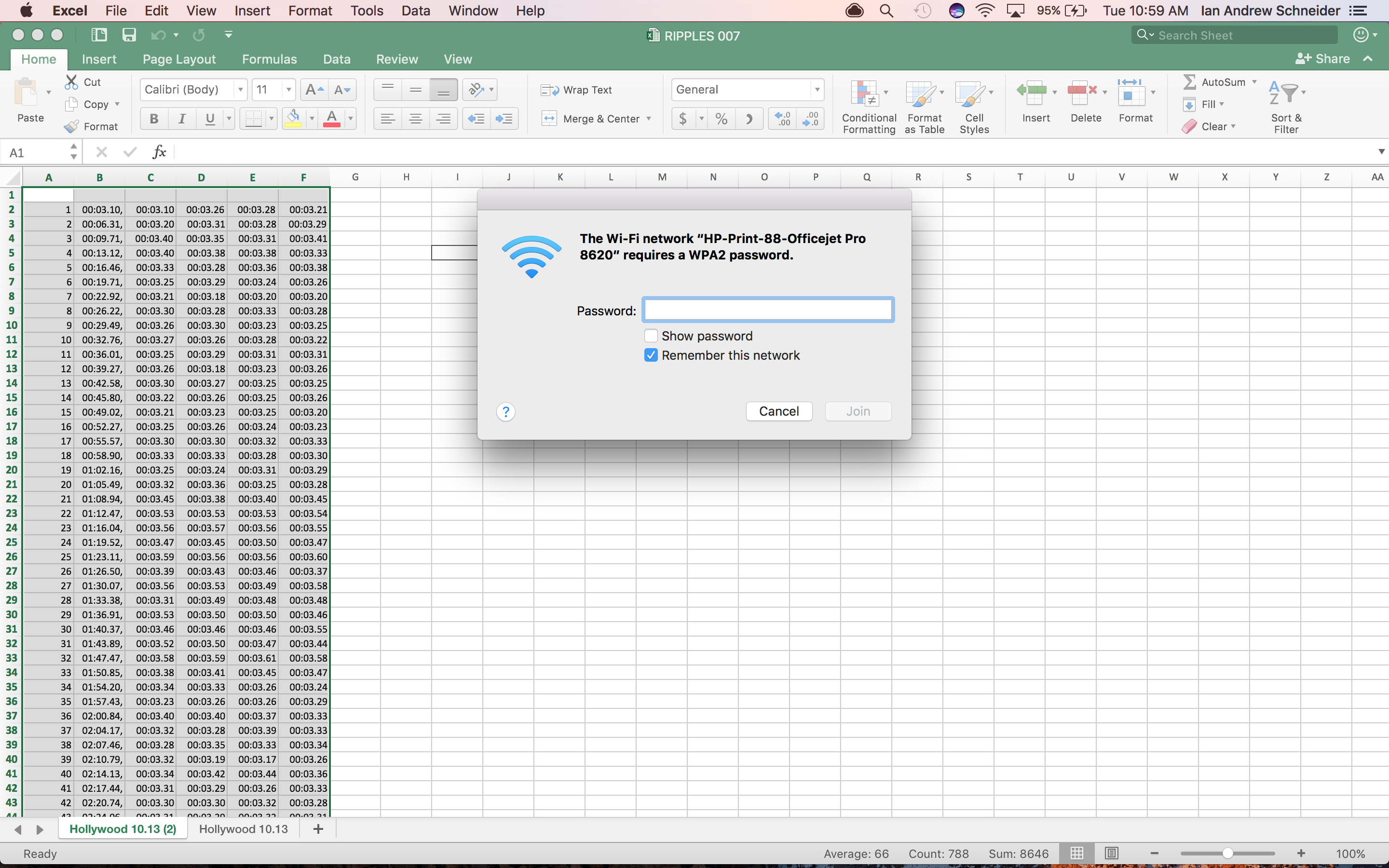This screenshot has height=868, width=1389.
Task: Cancel the Wi-Fi password dialog
Action: pyautogui.click(x=778, y=411)
